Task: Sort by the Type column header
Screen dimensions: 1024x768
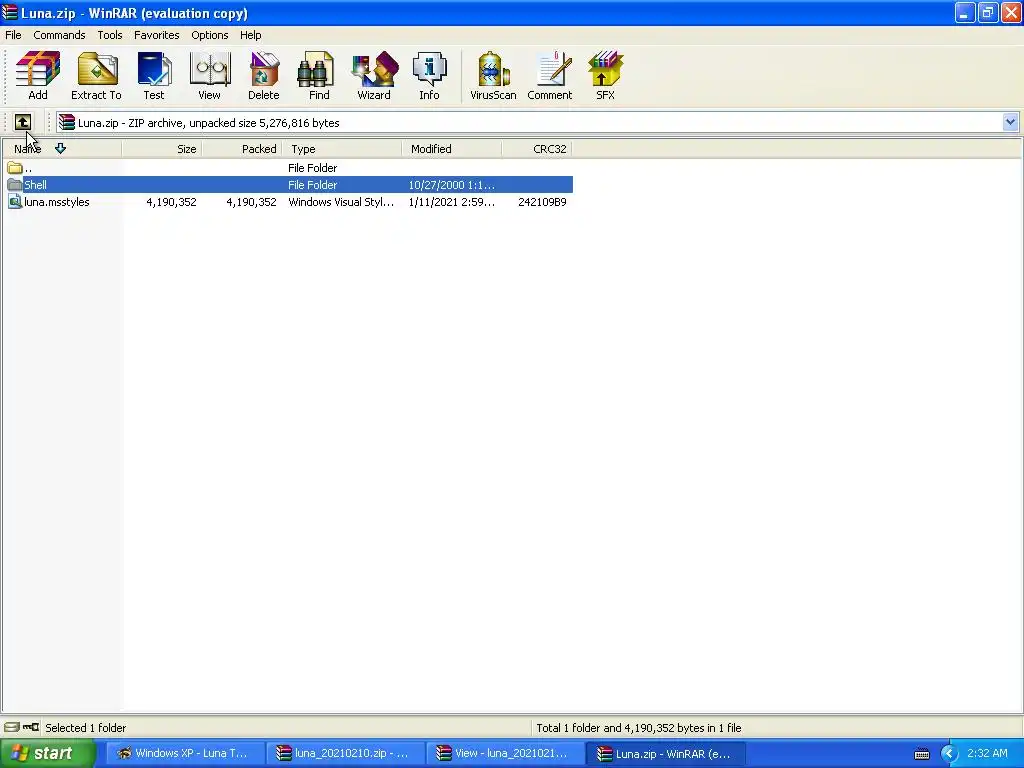Action: point(342,149)
